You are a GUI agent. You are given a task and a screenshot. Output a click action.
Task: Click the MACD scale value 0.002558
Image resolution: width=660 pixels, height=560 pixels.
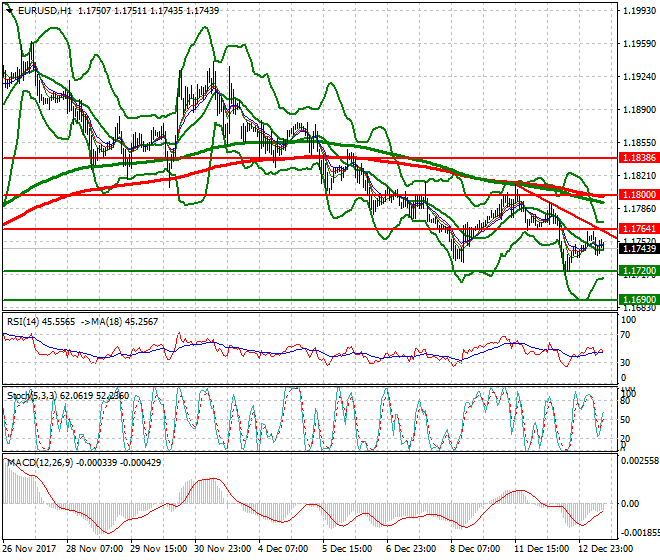pyautogui.click(x=640, y=461)
